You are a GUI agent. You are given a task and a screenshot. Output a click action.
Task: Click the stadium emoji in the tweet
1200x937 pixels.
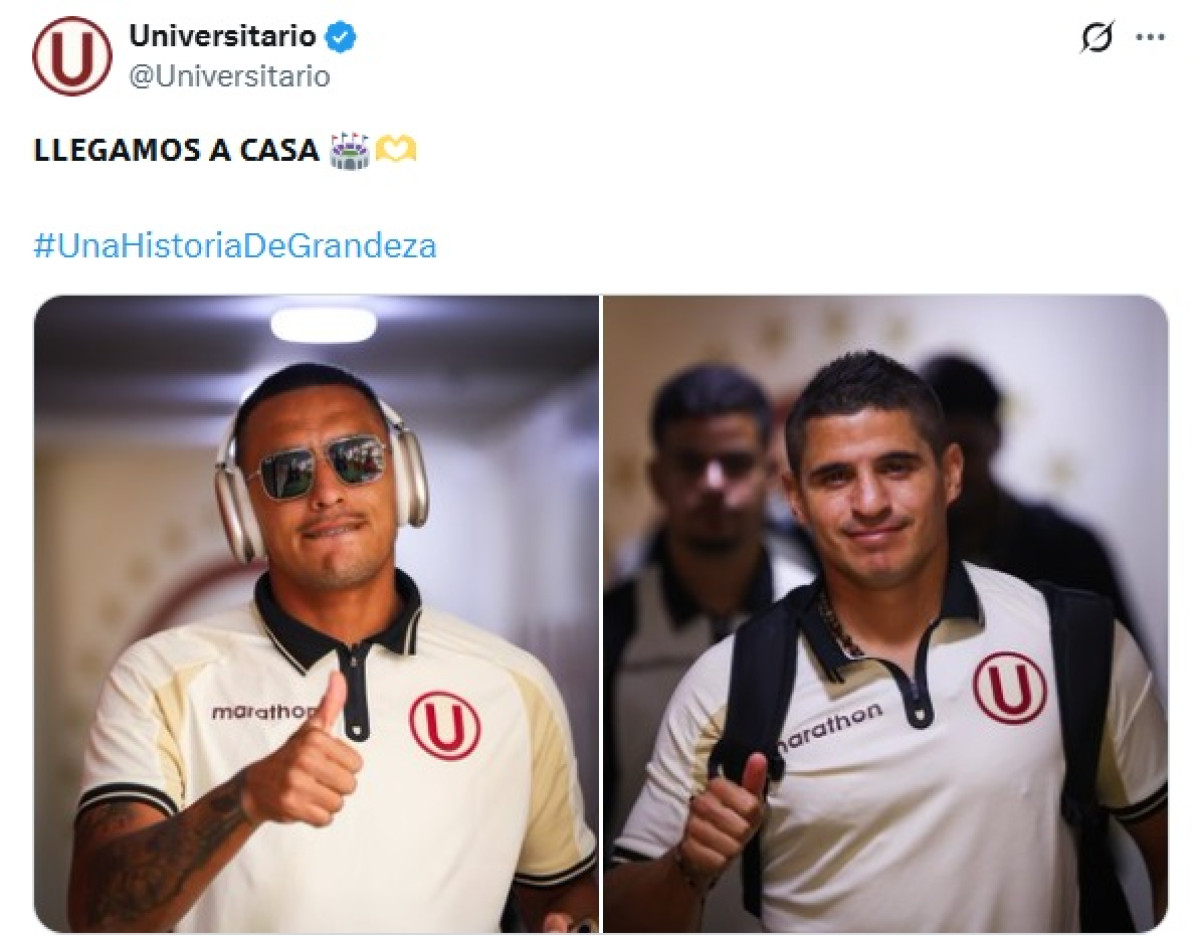coord(349,151)
